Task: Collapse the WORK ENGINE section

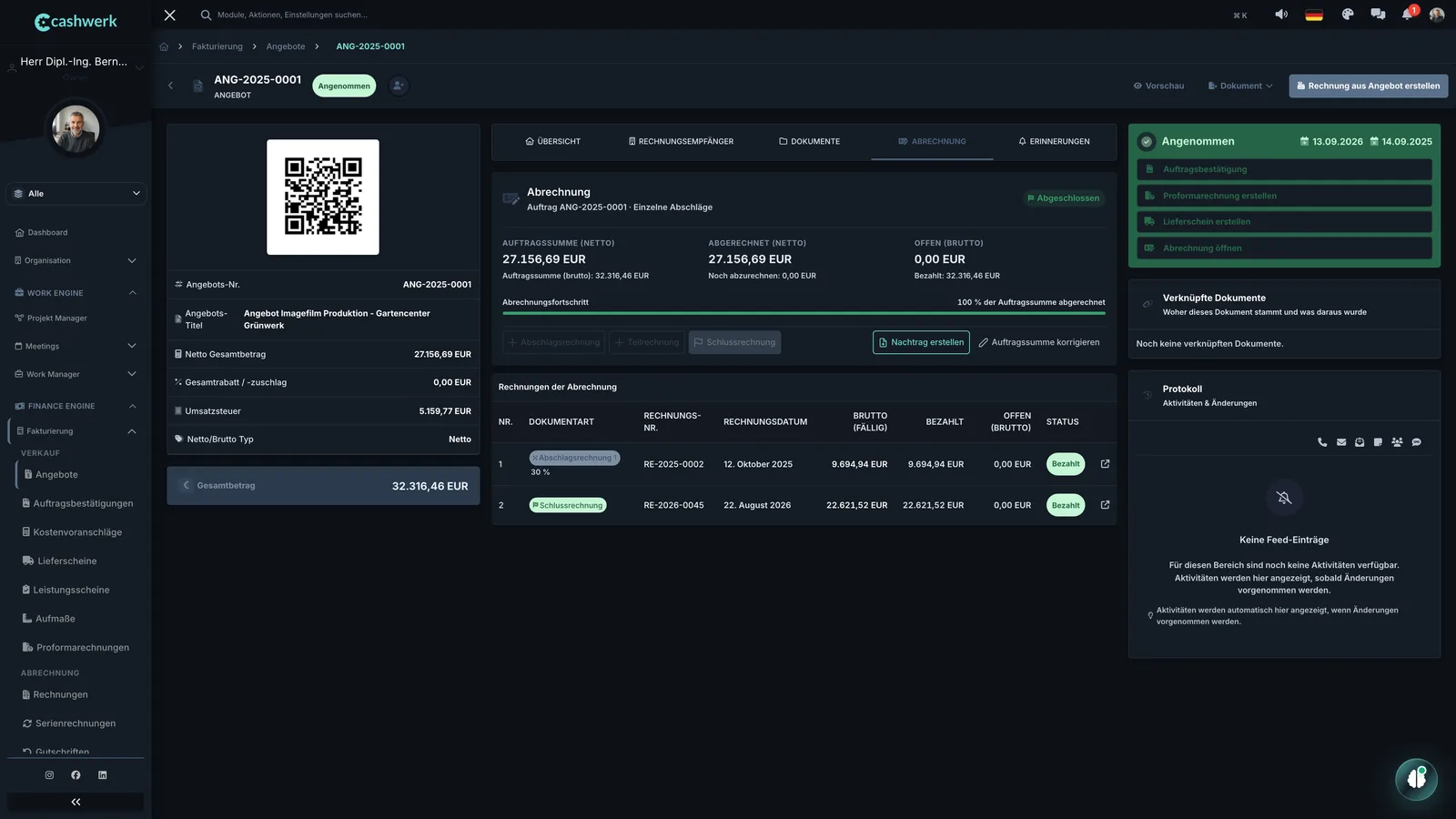Action: click(x=76, y=293)
